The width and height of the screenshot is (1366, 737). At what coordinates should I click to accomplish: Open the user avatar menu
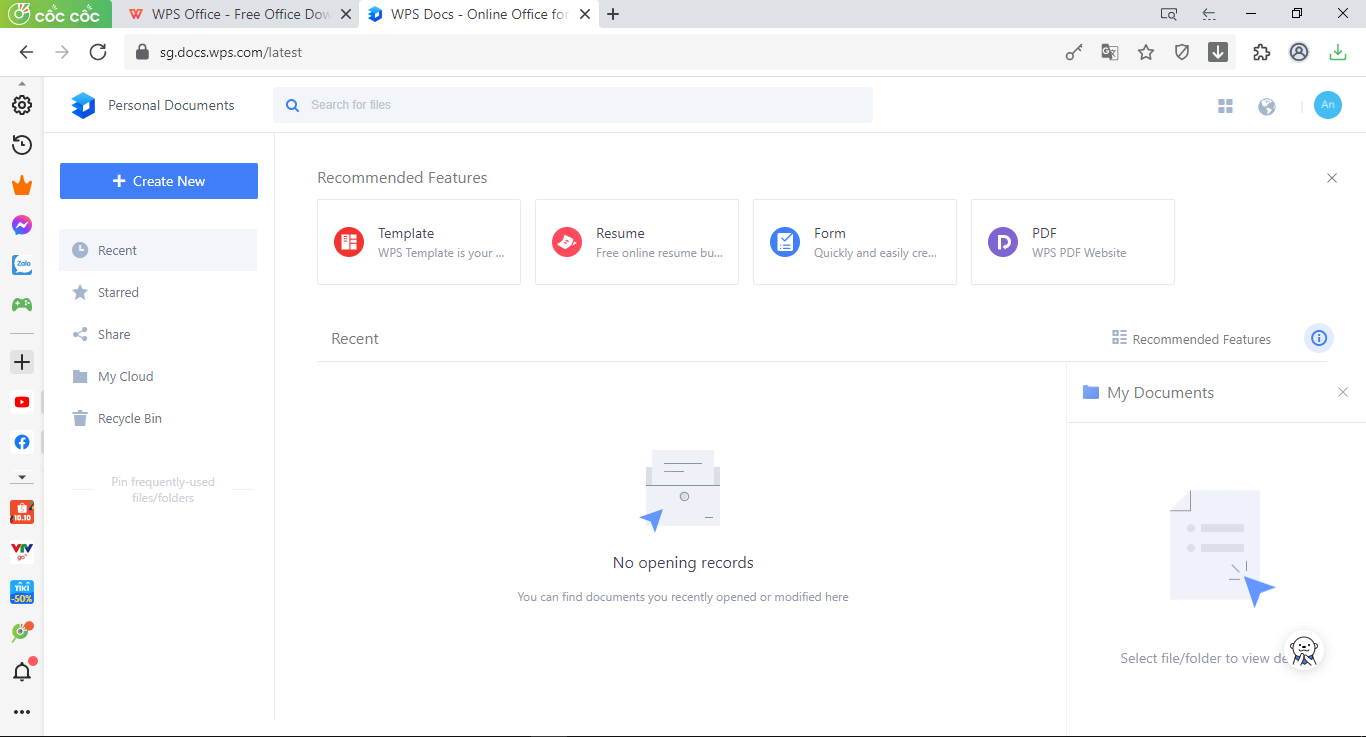tap(1327, 105)
